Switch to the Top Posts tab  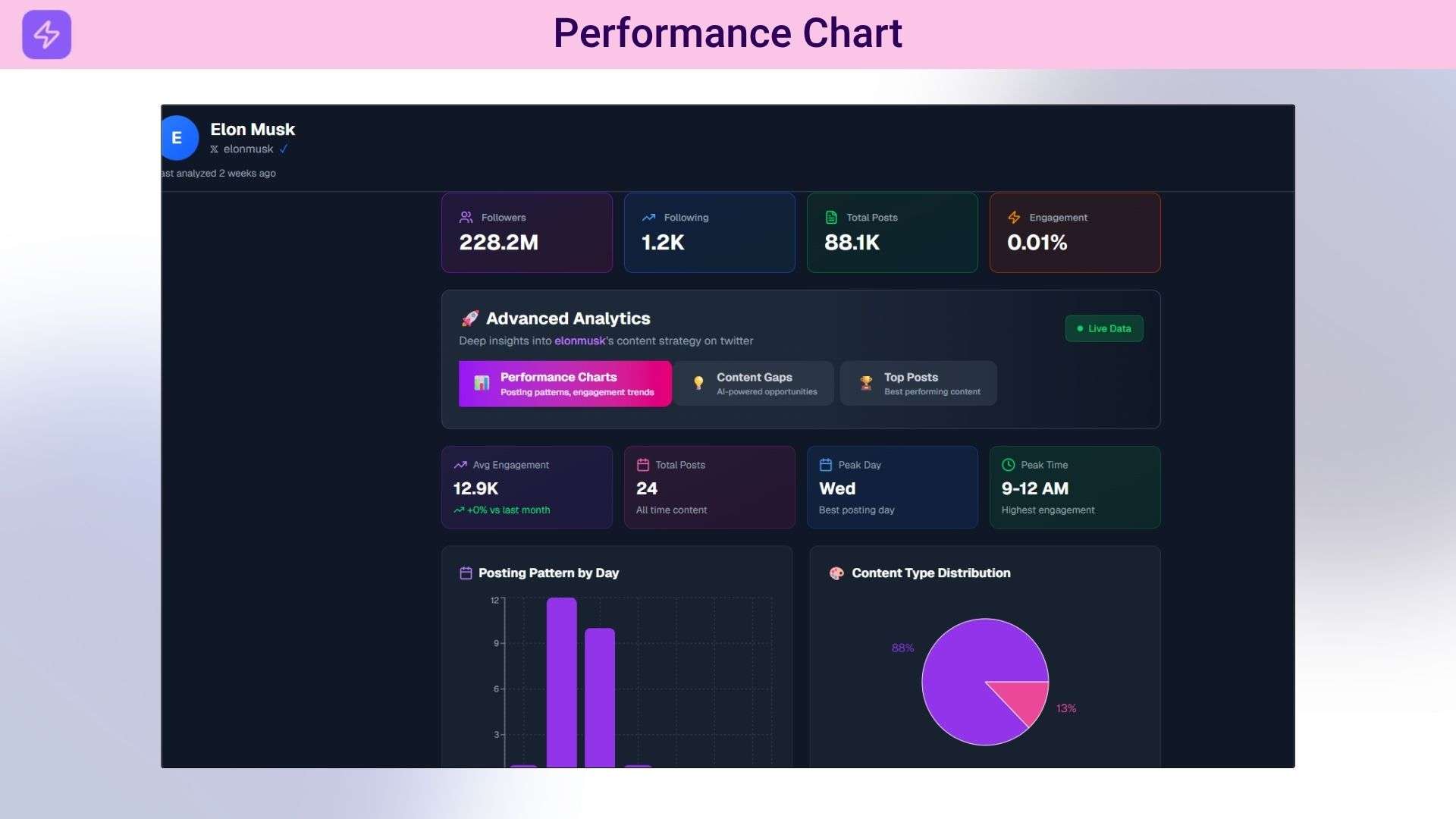pos(918,384)
